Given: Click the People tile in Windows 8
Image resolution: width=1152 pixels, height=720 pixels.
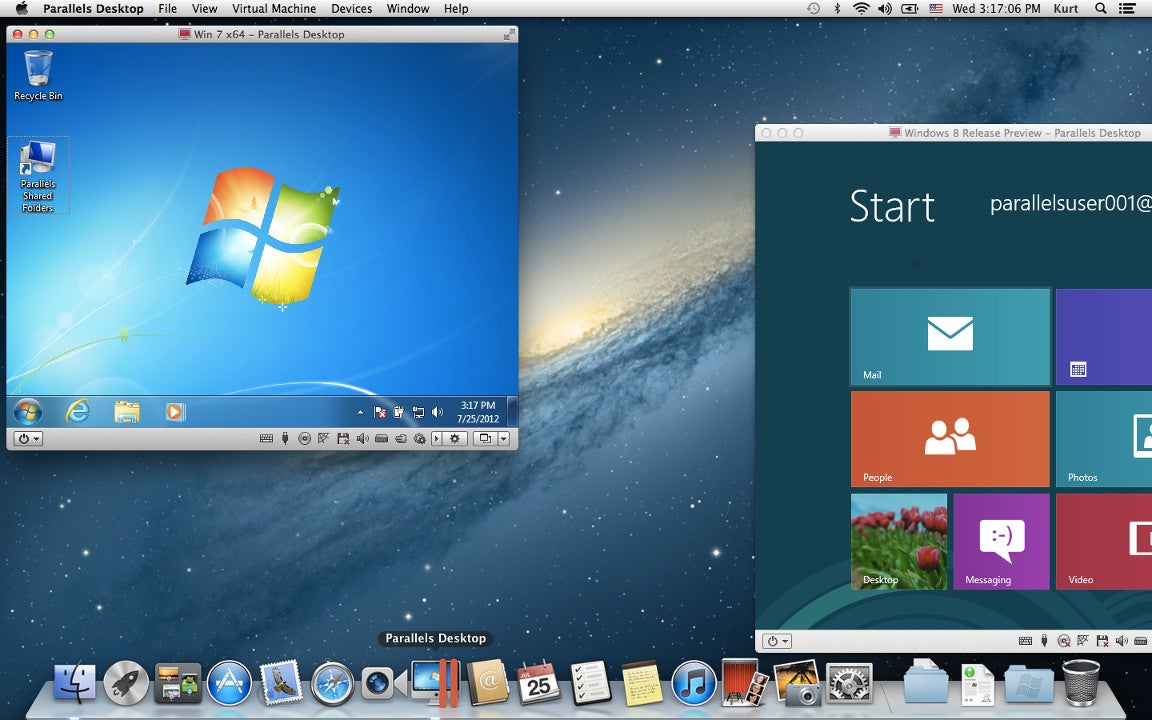Looking at the screenshot, I should [950, 439].
